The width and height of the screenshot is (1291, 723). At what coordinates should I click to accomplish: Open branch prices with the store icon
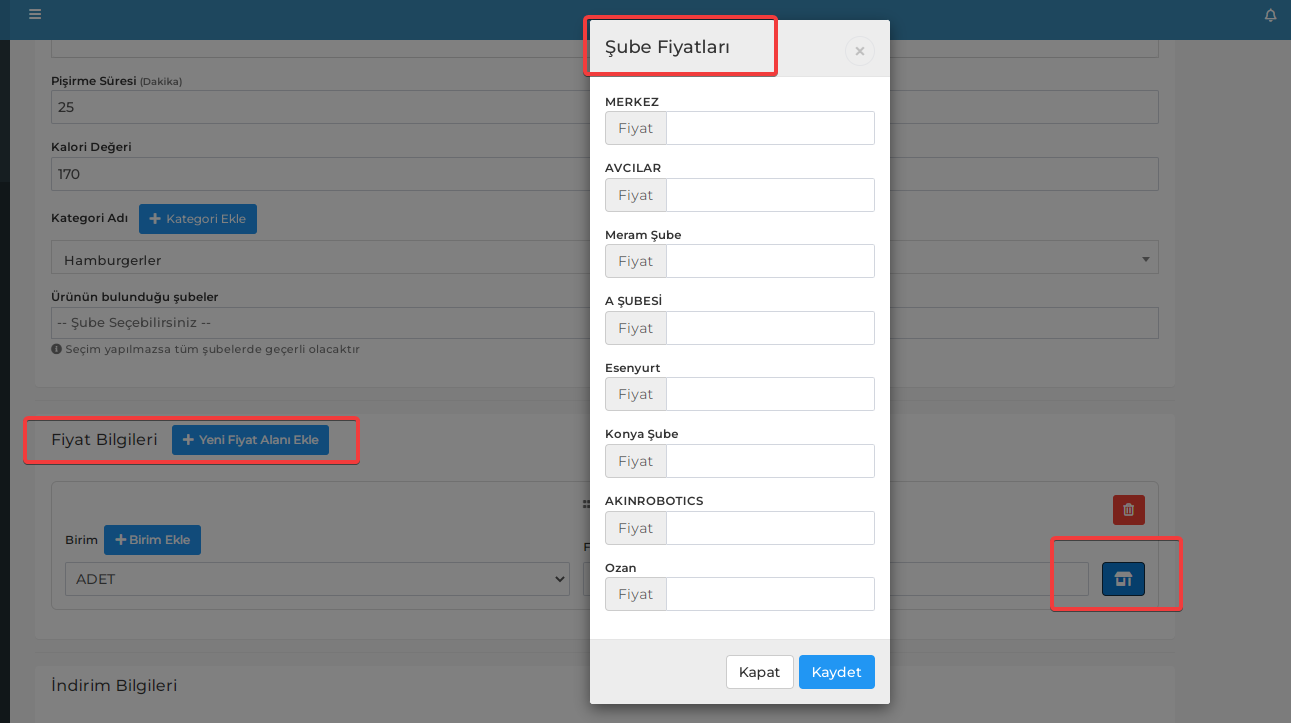pyautogui.click(x=1124, y=579)
